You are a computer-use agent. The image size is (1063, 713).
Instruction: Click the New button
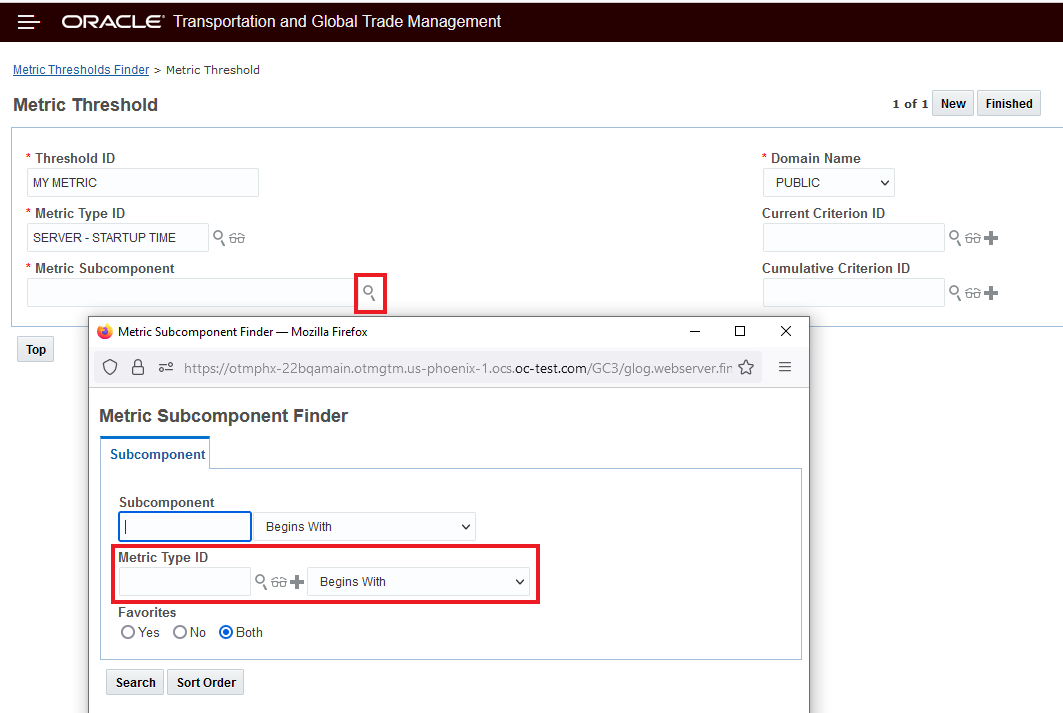pyautogui.click(x=952, y=104)
